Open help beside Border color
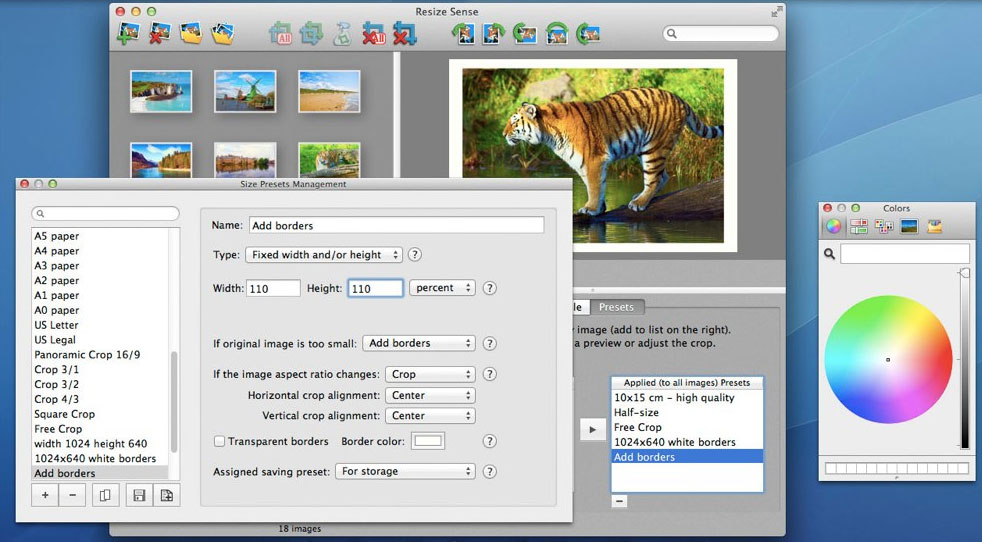Image resolution: width=982 pixels, height=542 pixels. coord(490,441)
